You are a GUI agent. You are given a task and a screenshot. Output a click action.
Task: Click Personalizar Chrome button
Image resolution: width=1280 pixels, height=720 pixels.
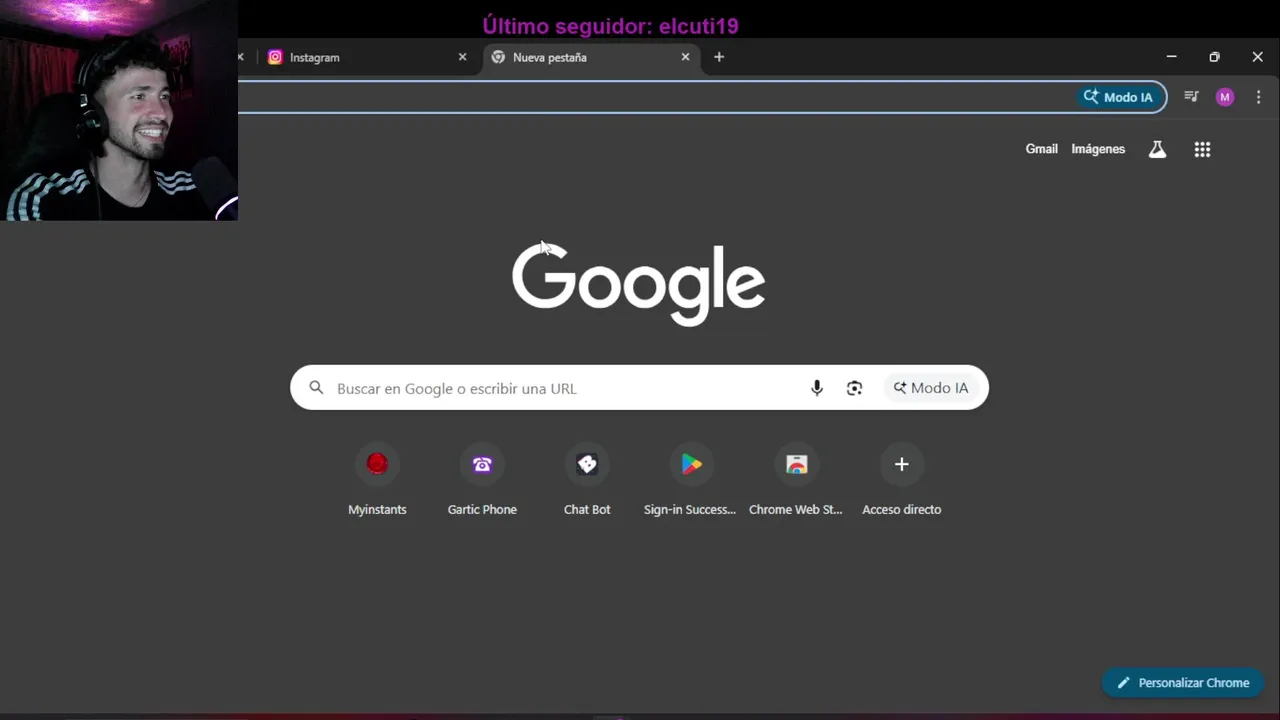coord(1183,682)
